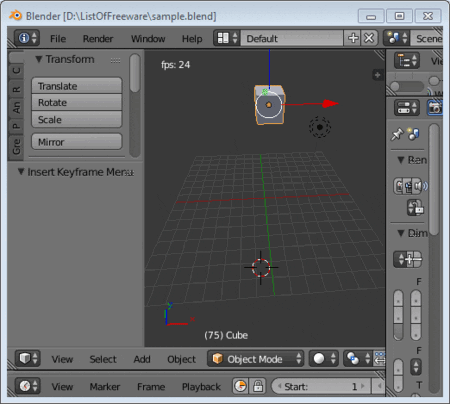The image size is (450, 404).
Task: Delete the Default screen layout with X icon
Action: coord(369,38)
